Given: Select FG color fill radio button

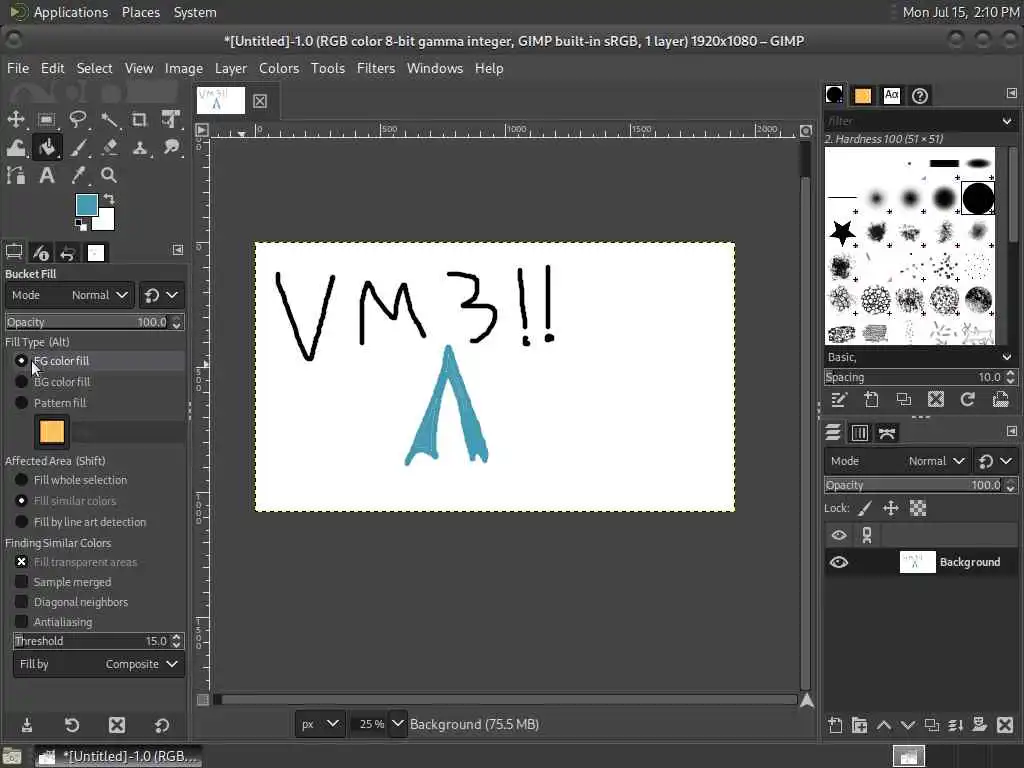Looking at the screenshot, I should [x=22, y=360].
